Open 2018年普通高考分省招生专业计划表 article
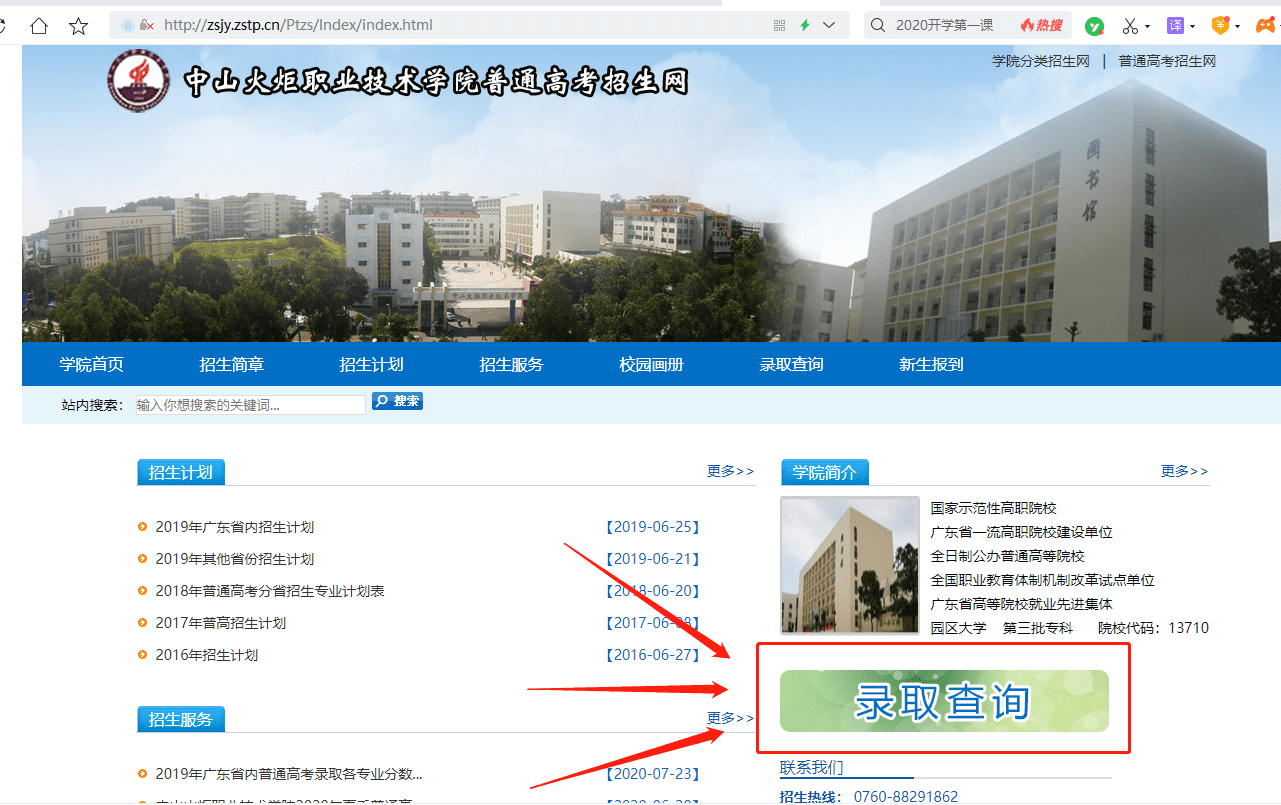This screenshot has height=805, width=1281. tap(270, 591)
